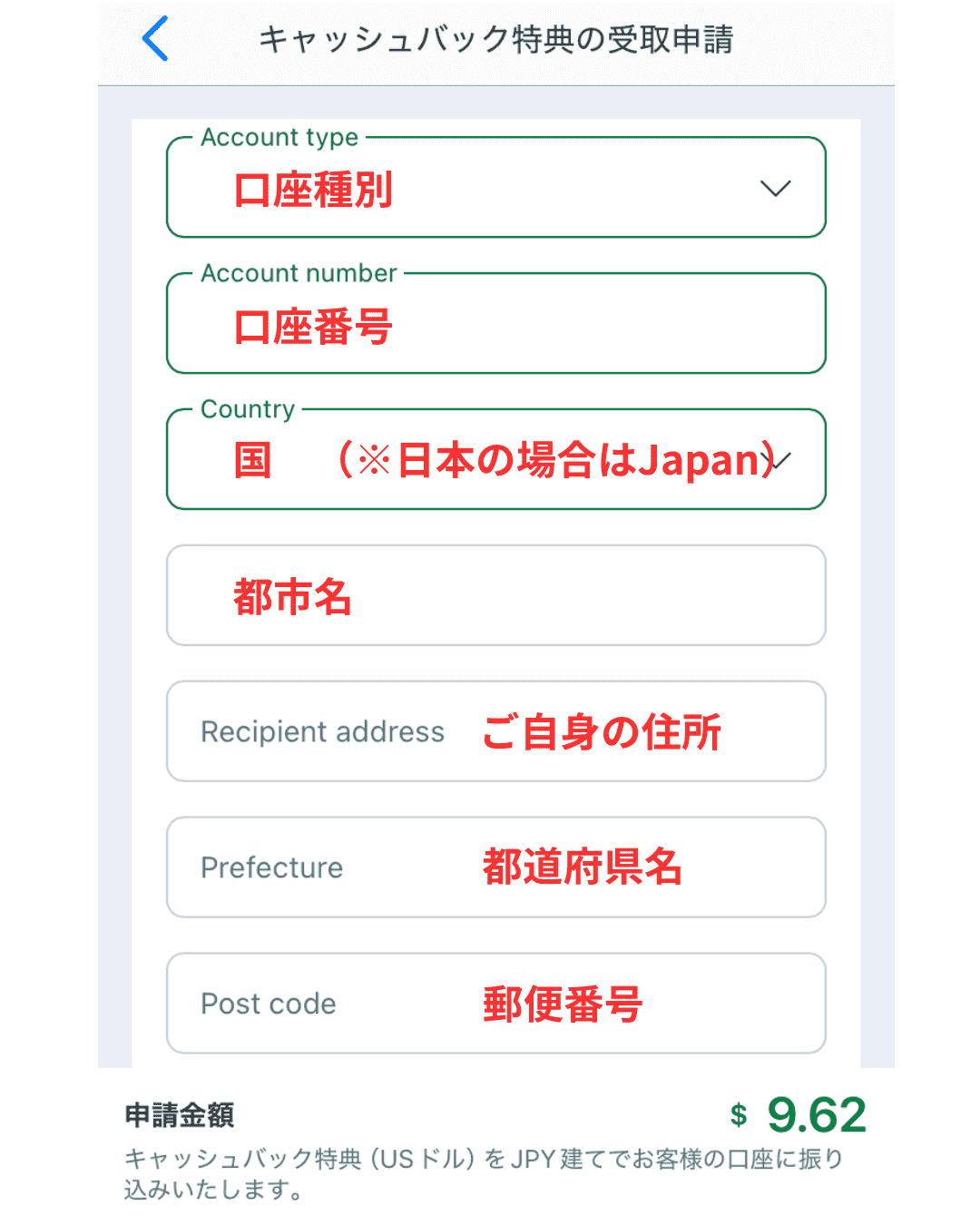Click the green dollar sign symbol

pos(739,1114)
